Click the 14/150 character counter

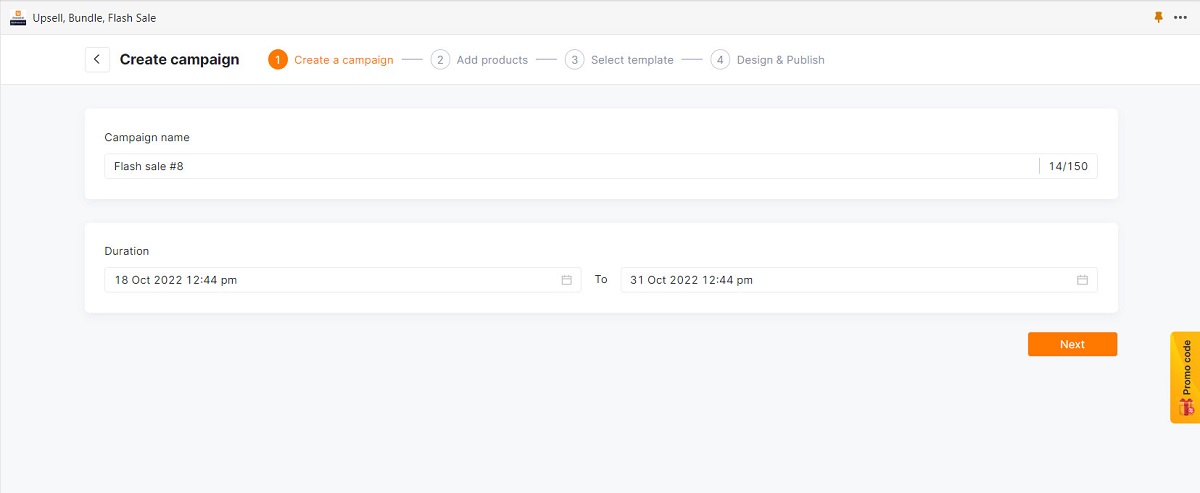1068,166
